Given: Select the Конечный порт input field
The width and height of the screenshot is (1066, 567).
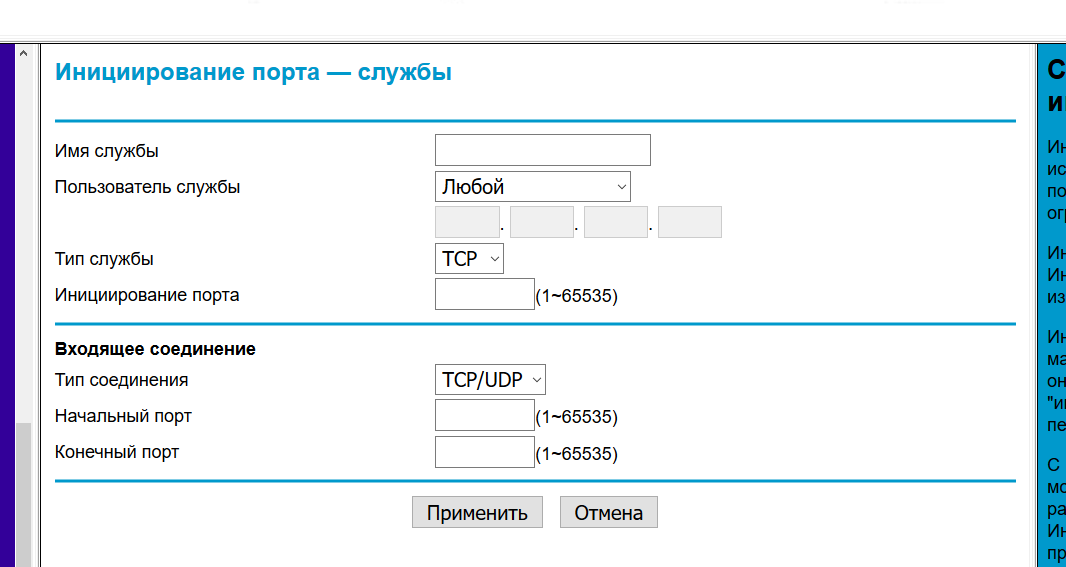Looking at the screenshot, I should tap(485, 452).
